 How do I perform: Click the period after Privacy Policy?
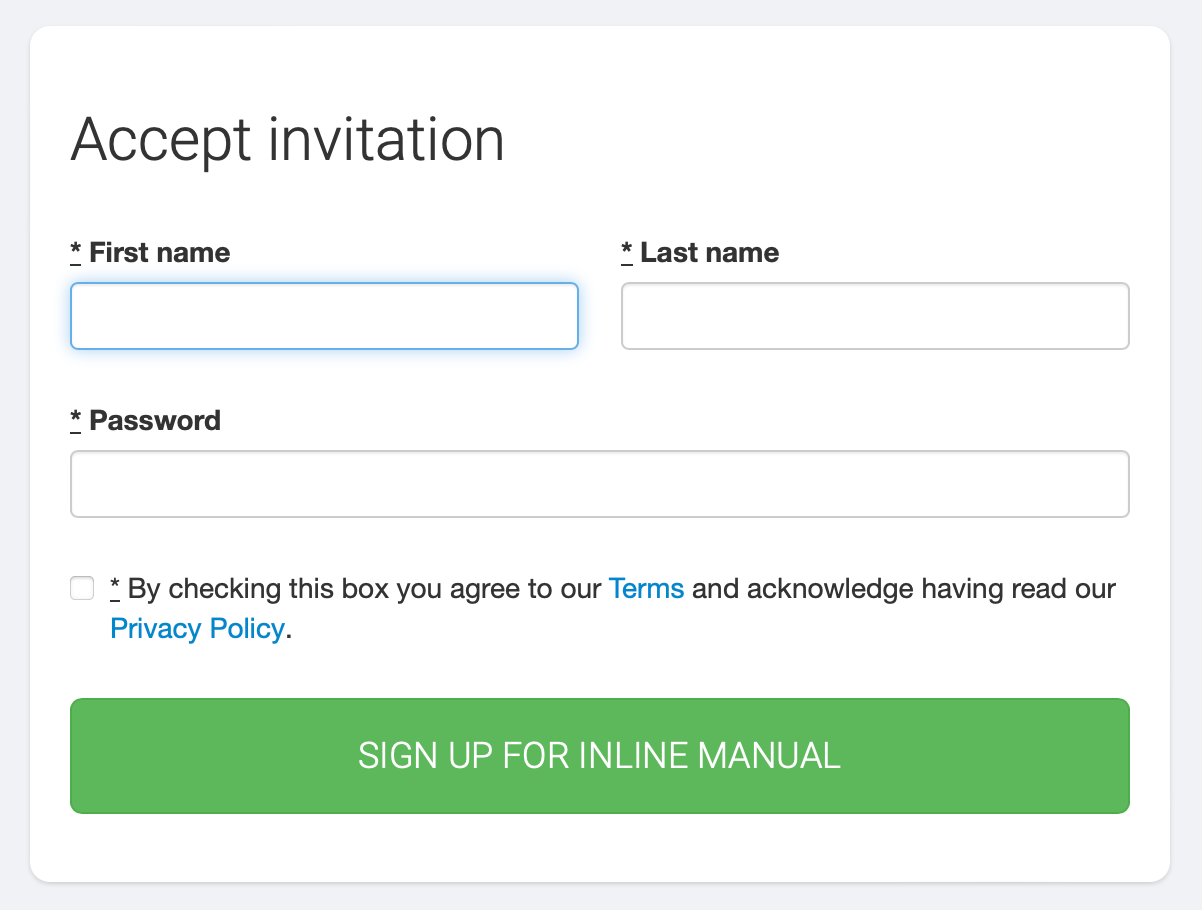289,633
